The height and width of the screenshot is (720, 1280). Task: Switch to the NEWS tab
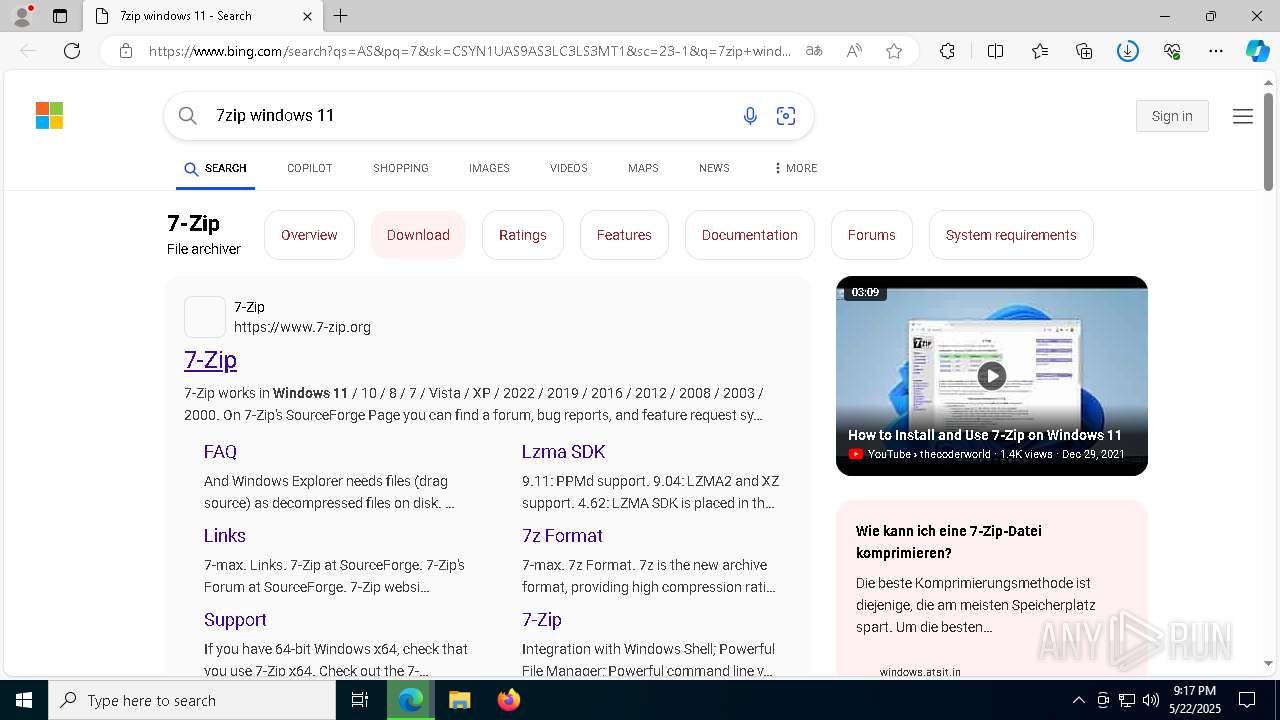(x=714, y=168)
